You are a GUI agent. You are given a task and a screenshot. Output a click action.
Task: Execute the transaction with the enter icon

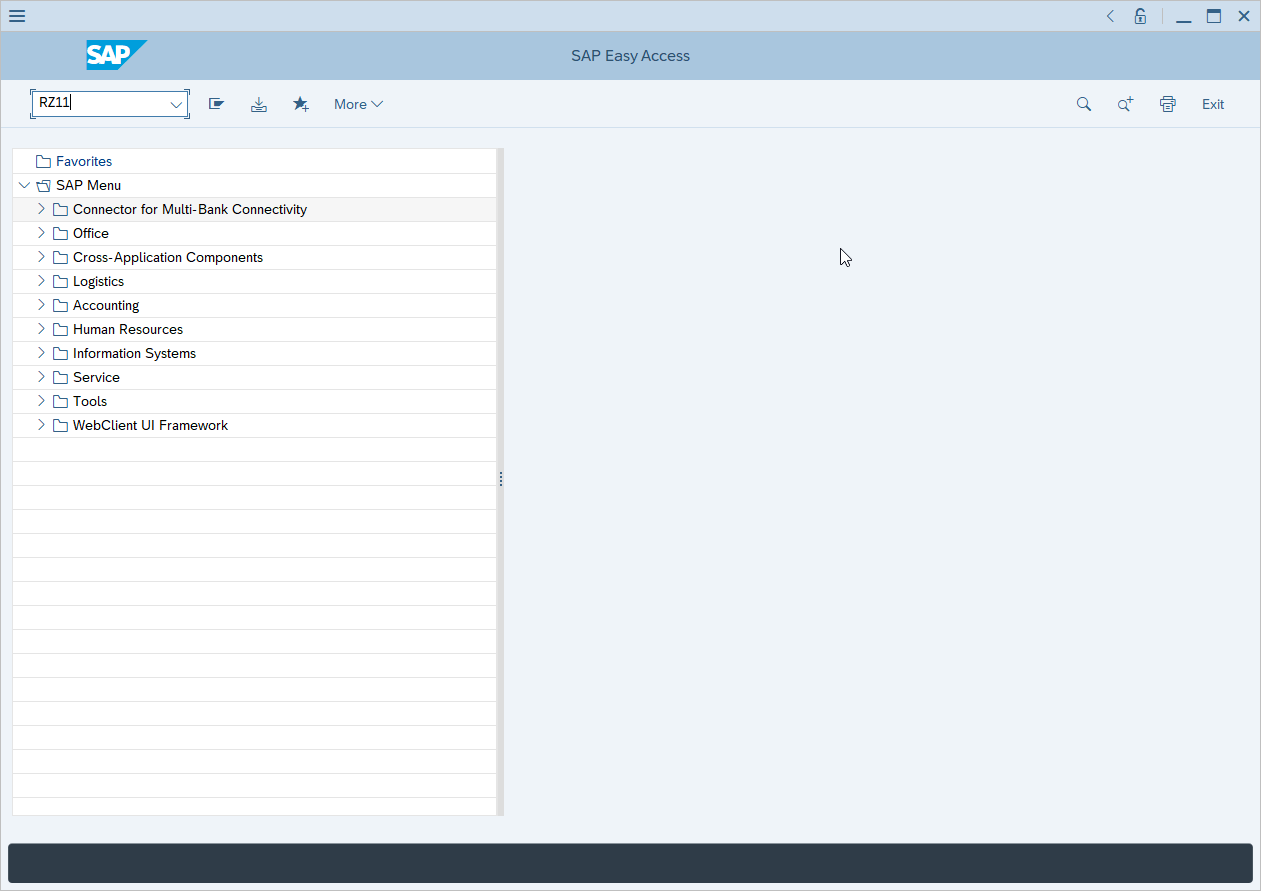coord(217,104)
